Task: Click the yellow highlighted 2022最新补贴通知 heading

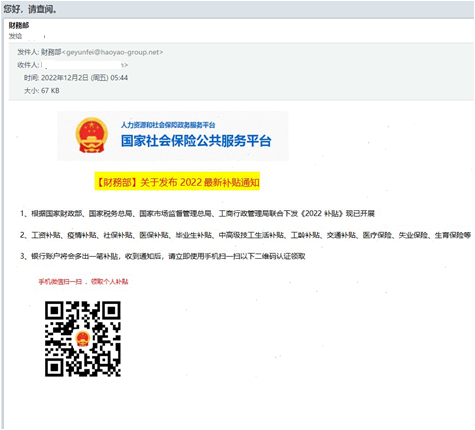Action: tap(177, 182)
